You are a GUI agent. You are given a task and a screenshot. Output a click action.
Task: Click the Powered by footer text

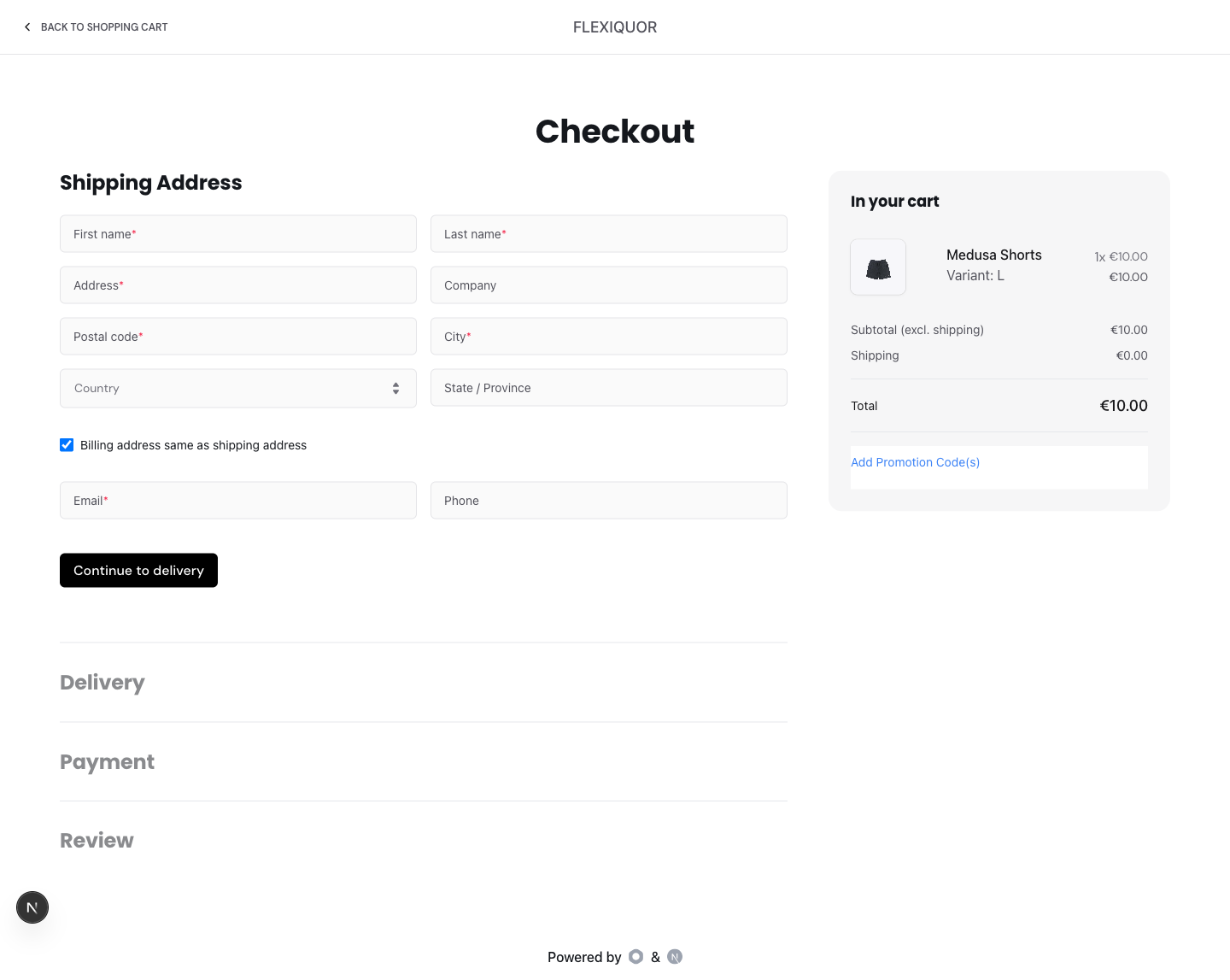(x=584, y=957)
